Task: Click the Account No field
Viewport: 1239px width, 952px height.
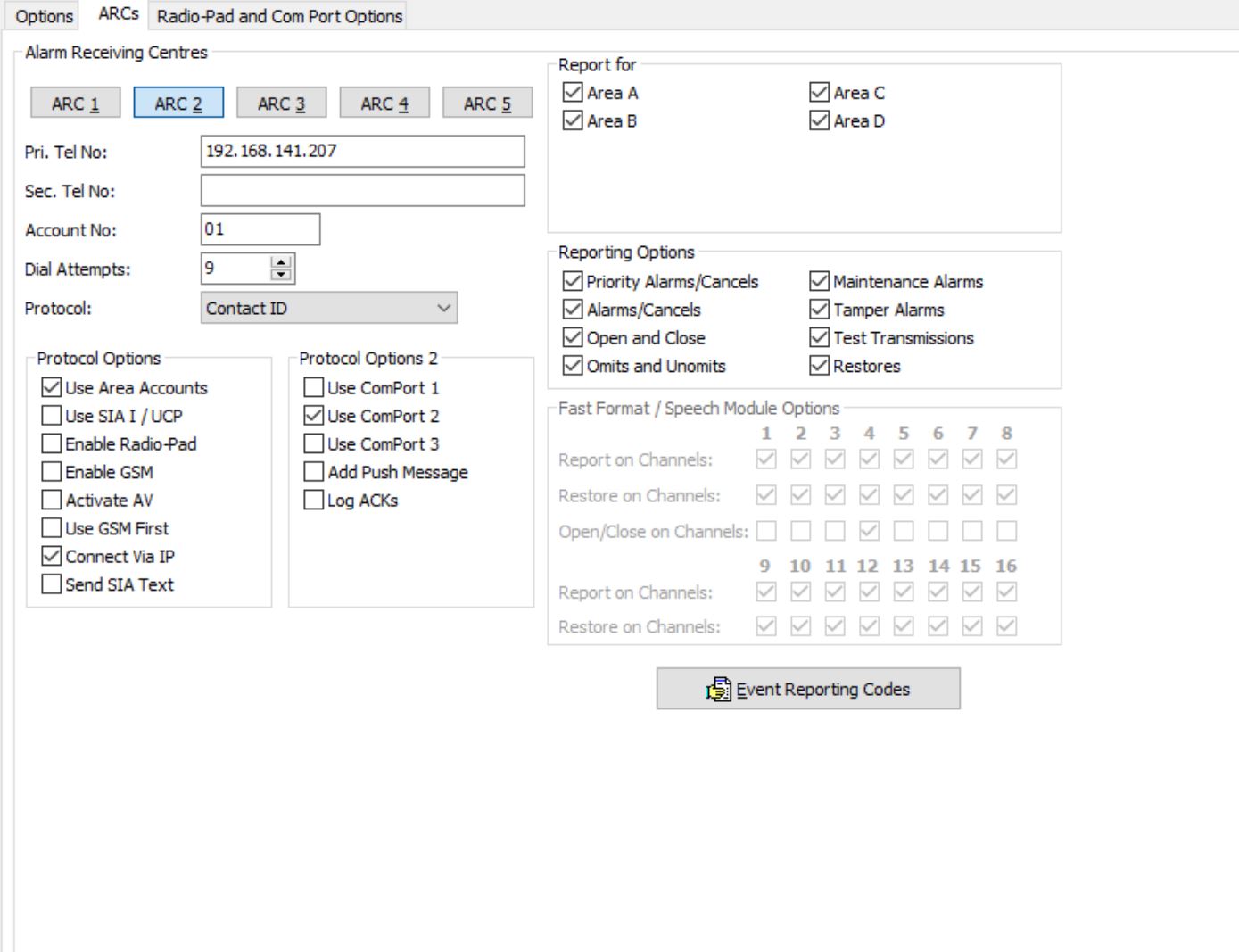Action: 260,229
